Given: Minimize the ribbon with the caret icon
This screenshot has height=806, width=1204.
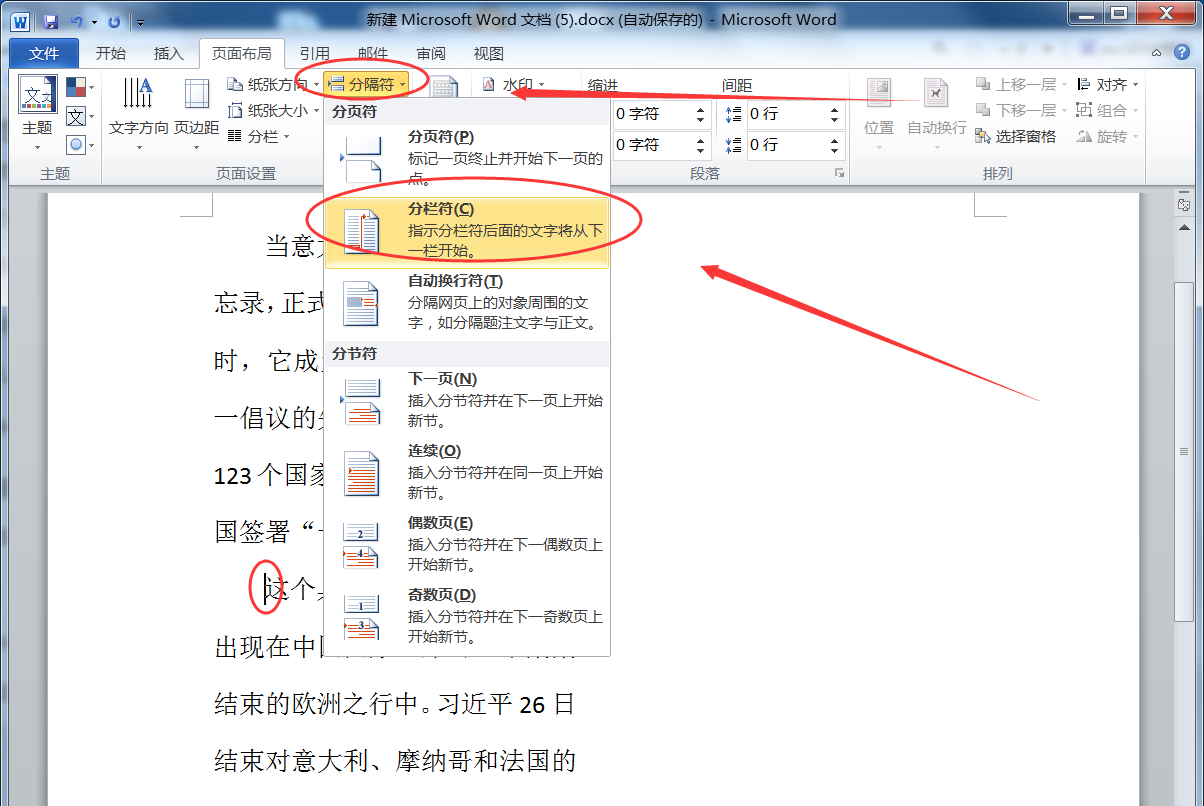Looking at the screenshot, I should tap(1156, 53).
